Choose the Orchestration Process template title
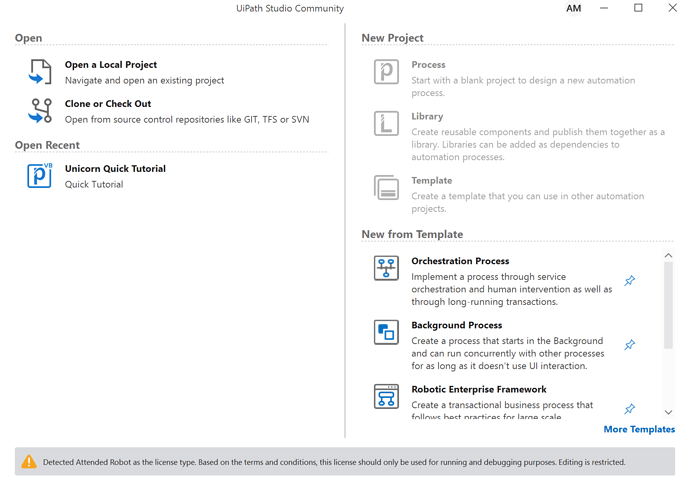 coord(460,261)
